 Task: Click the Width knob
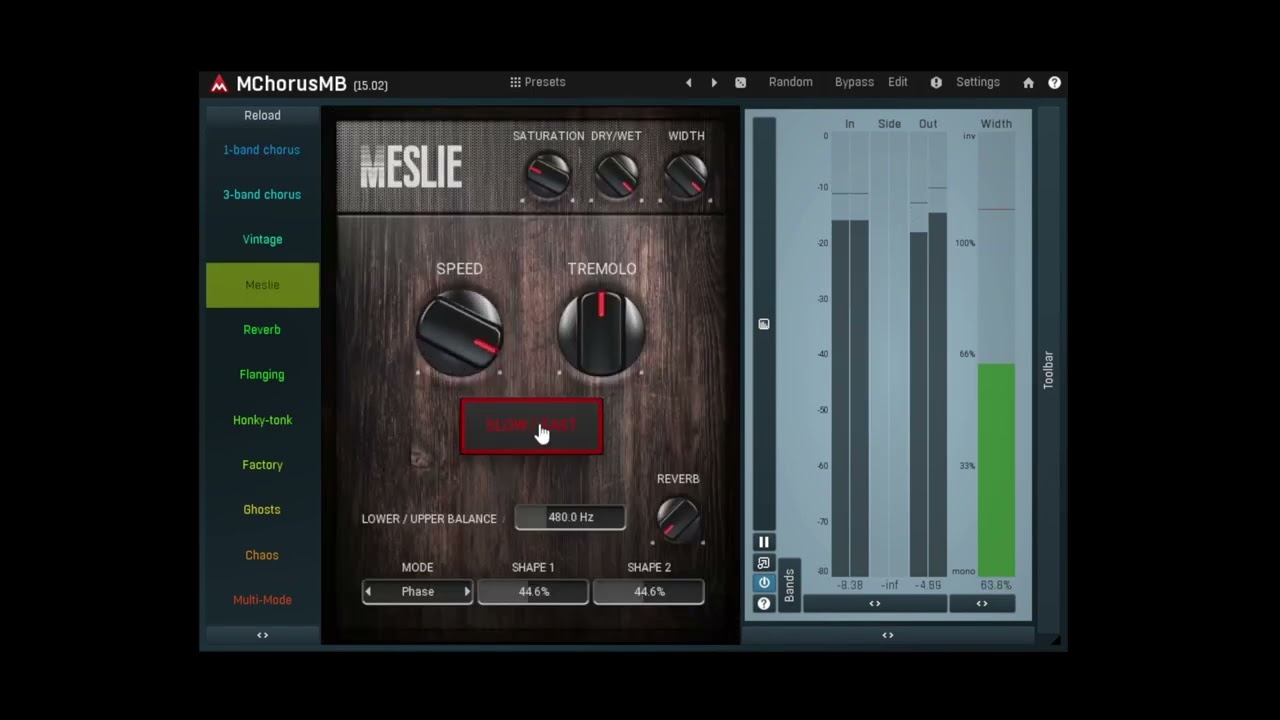(686, 176)
